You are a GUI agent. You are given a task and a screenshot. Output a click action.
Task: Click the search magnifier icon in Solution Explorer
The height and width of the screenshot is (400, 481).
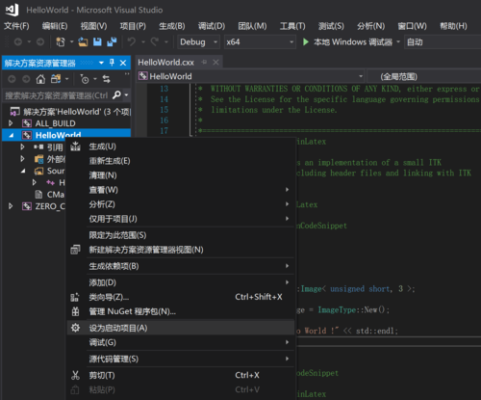(x=116, y=95)
